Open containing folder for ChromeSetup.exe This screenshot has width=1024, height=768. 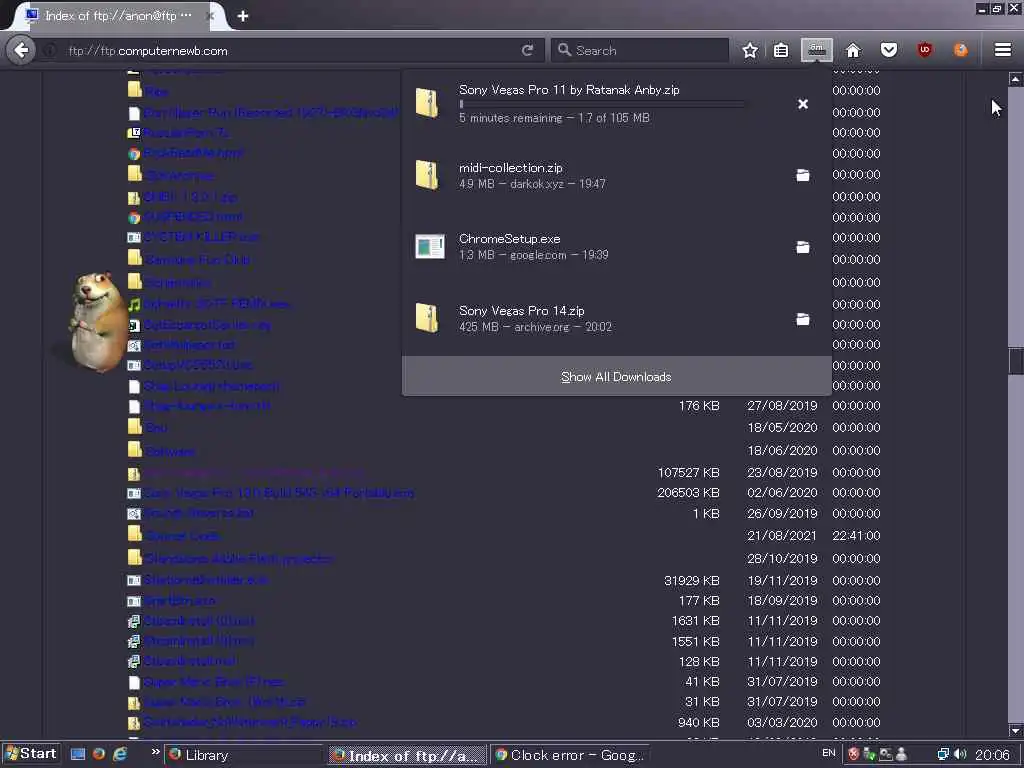pyautogui.click(x=803, y=247)
